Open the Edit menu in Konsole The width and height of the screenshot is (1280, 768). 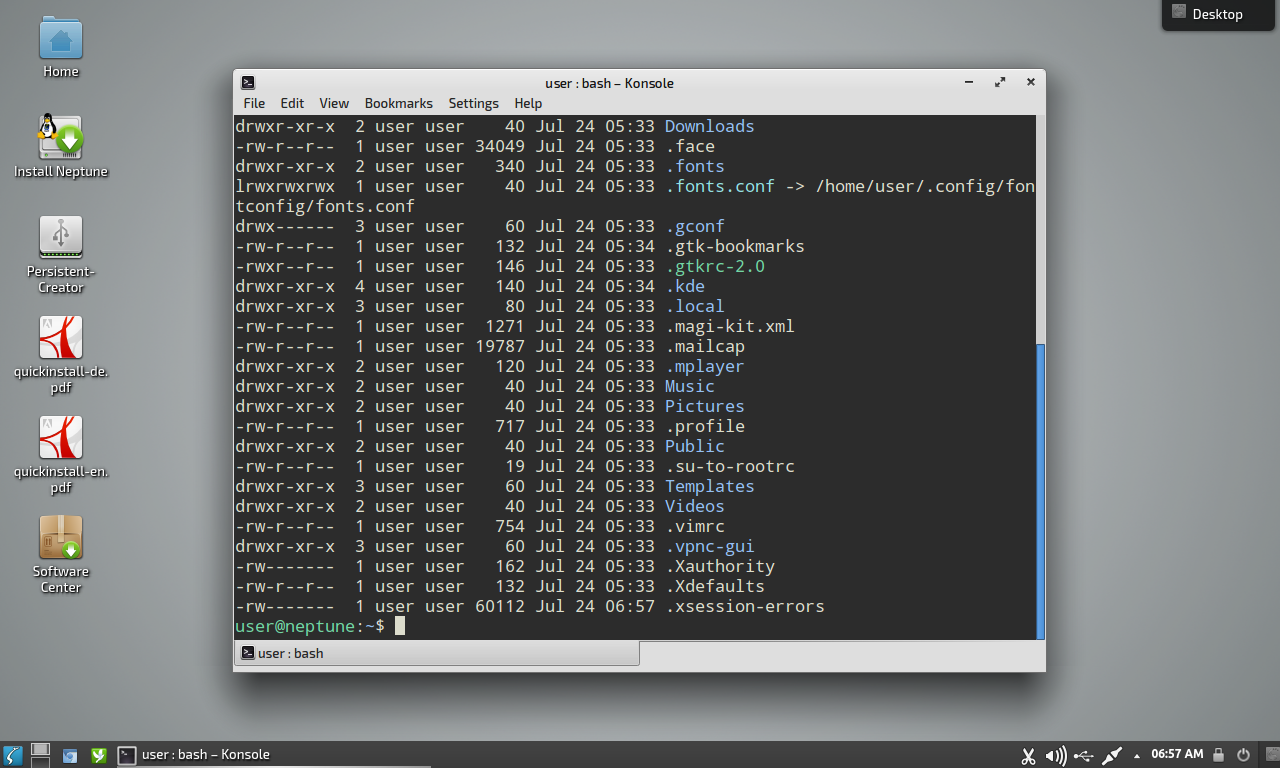point(292,103)
